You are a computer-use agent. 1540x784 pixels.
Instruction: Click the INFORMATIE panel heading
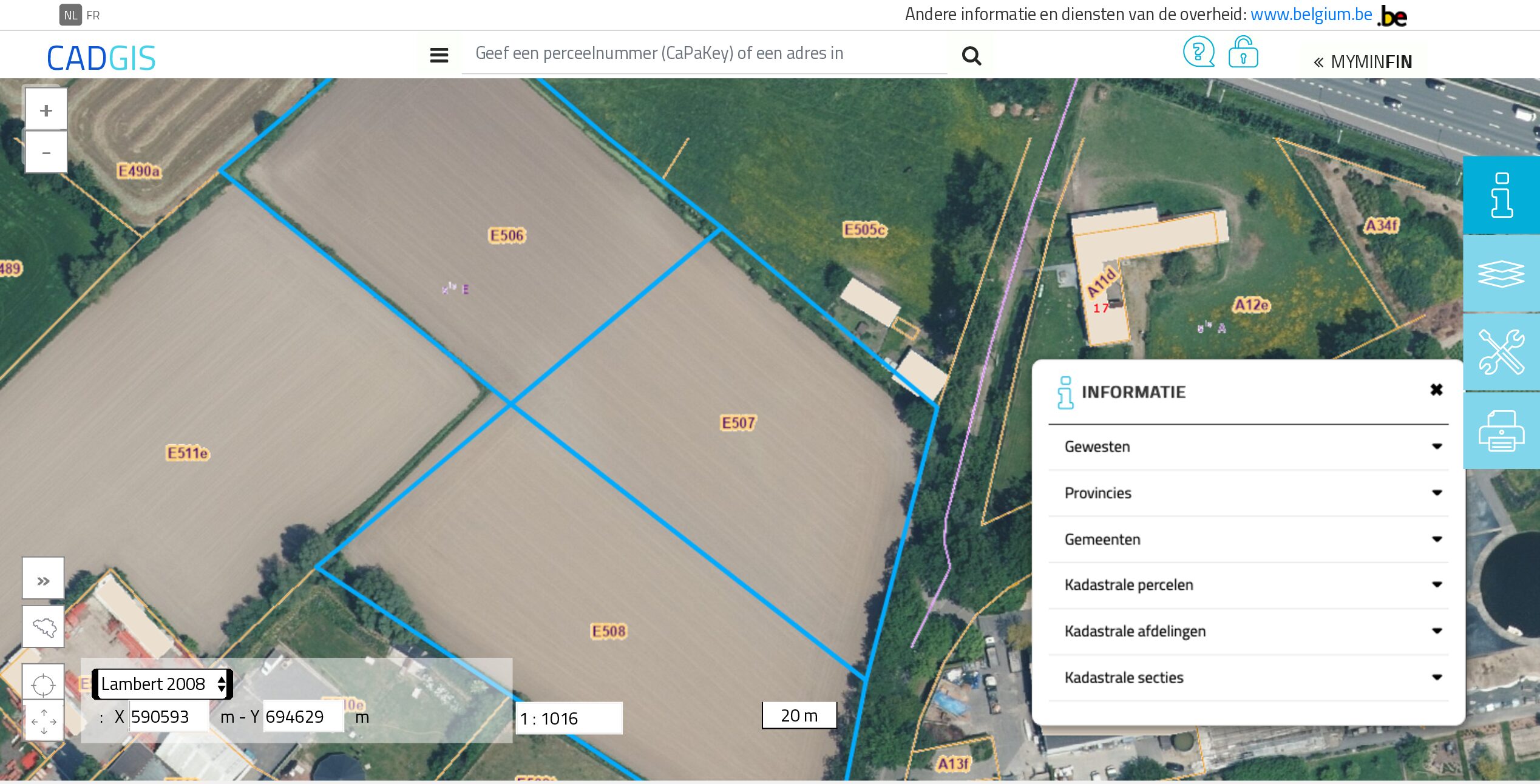[x=1133, y=392]
